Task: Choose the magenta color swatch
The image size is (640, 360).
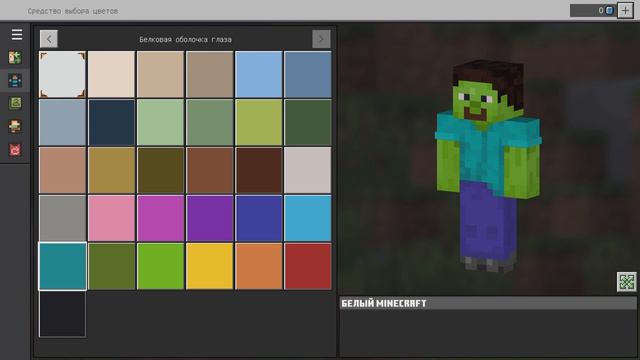Action: (x=160, y=218)
